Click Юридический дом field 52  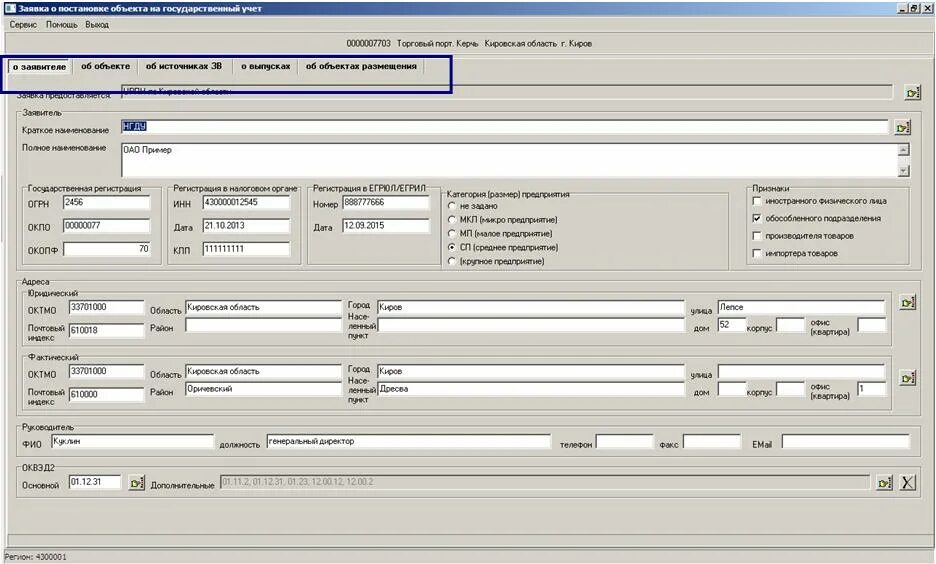click(731, 325)
